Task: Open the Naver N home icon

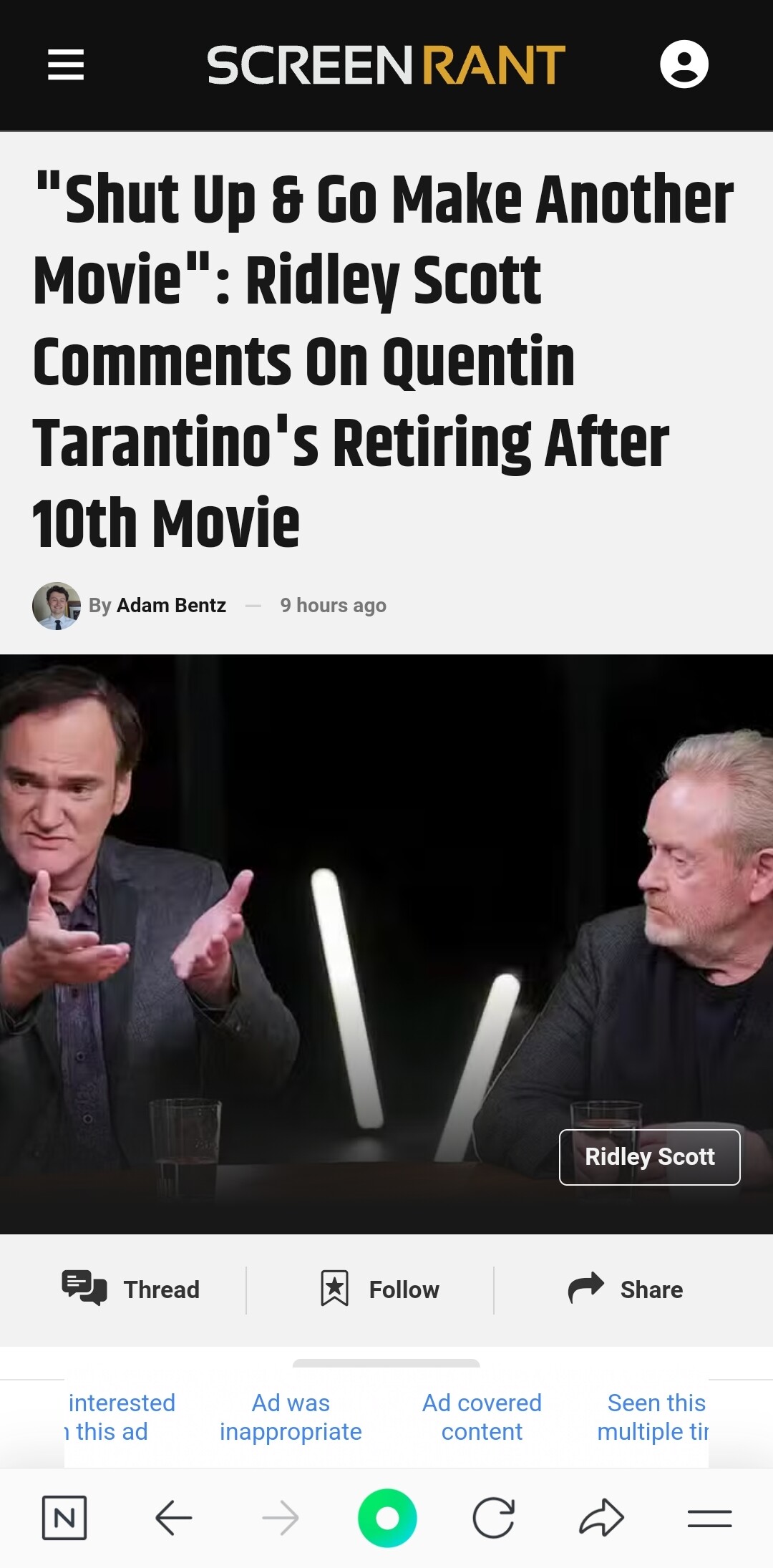Action: [64, 1517]
